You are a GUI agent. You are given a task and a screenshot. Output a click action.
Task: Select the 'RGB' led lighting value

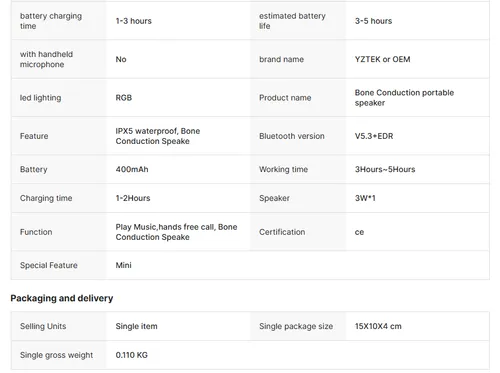[124, 98]
